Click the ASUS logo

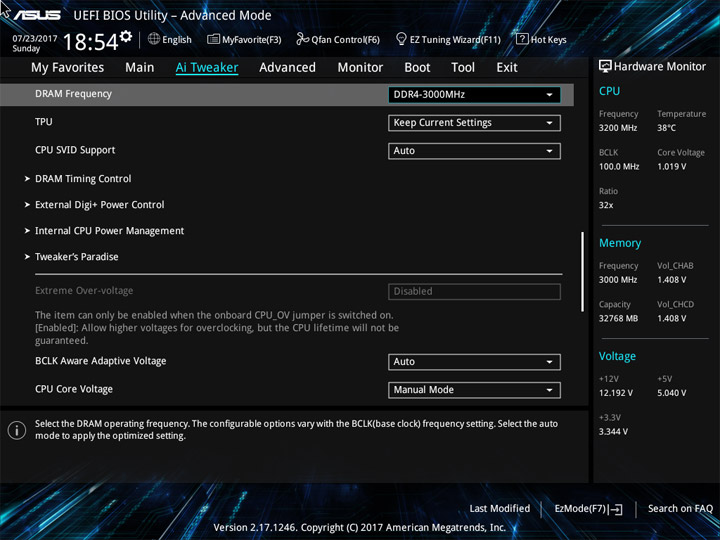pos(37,15)
